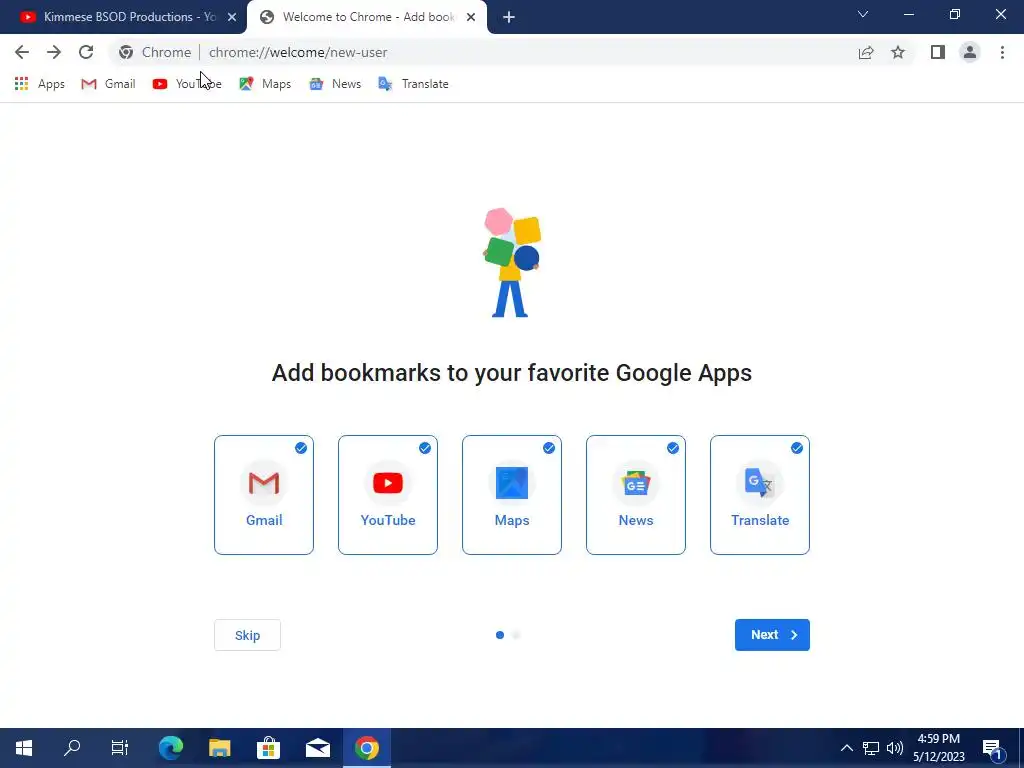Go back using the back arrow
The height and width of the screenshot is (768, 1024).
coord(22,52)
